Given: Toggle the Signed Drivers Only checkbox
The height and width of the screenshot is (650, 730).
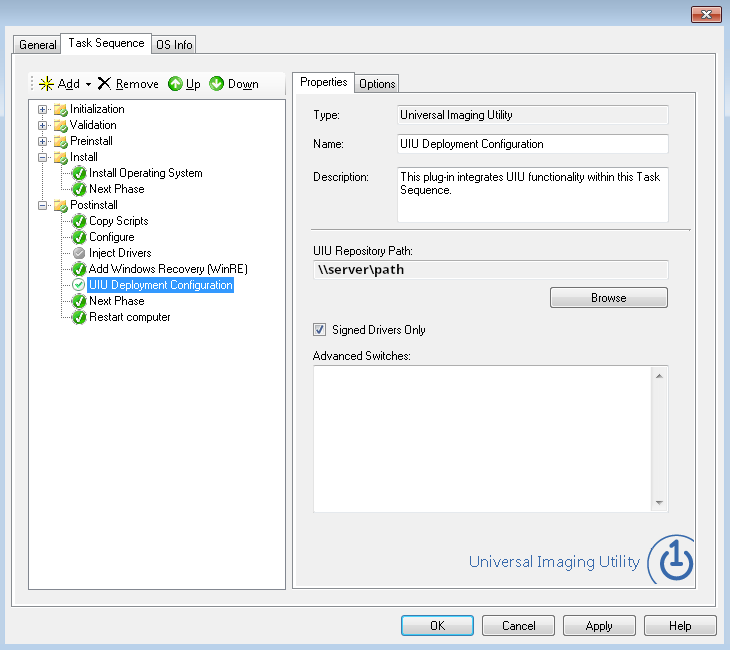Looking at the screenshot, I should click(x=319, y=330).
